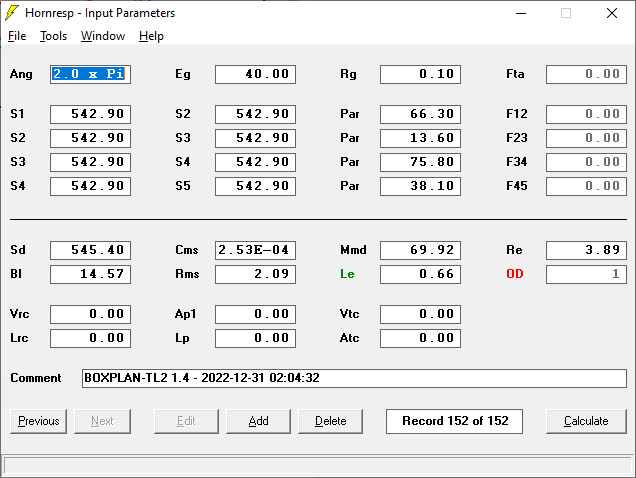Open the Window menu
This screenshot has width=636, height=478.
tap(103, 36)
